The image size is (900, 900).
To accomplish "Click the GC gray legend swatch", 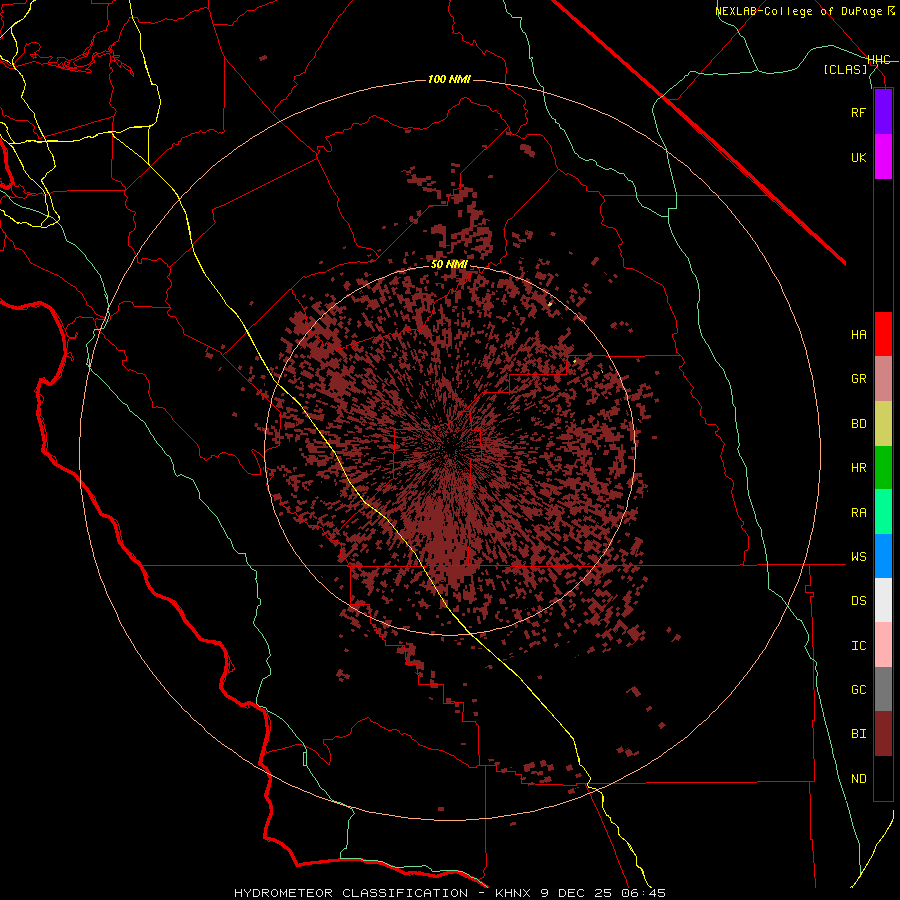I will 883,689.
